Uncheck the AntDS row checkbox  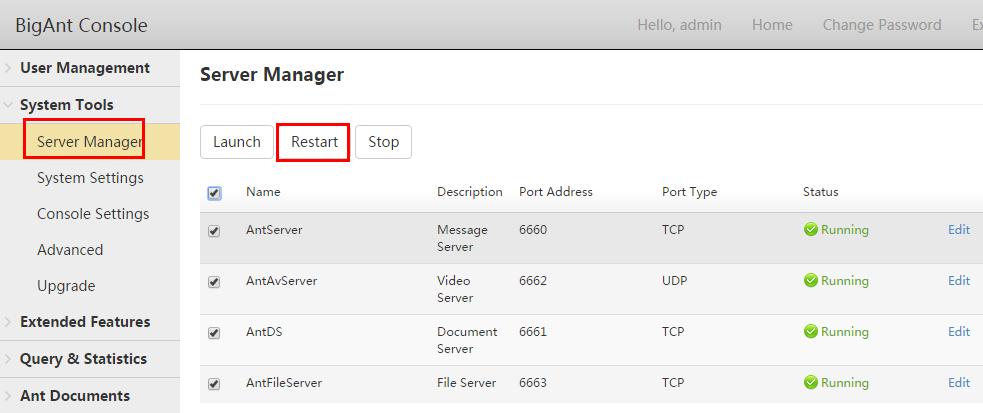(214, 333)
